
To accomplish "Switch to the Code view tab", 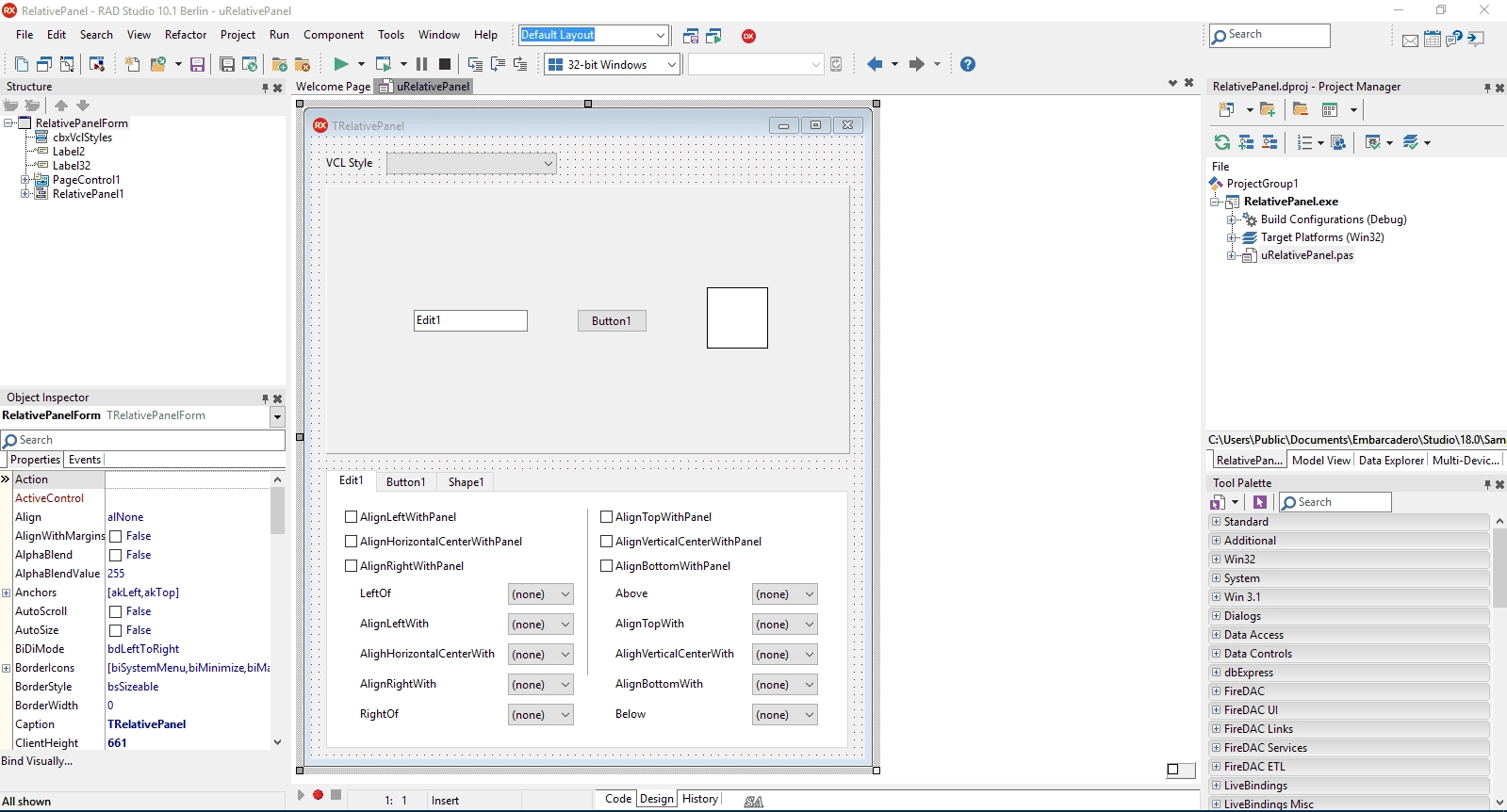I will click(x=618, y=799).
